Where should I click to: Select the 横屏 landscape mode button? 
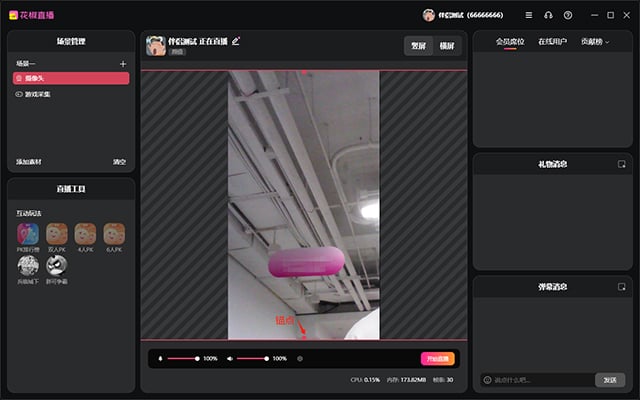[x=447, y=46]
